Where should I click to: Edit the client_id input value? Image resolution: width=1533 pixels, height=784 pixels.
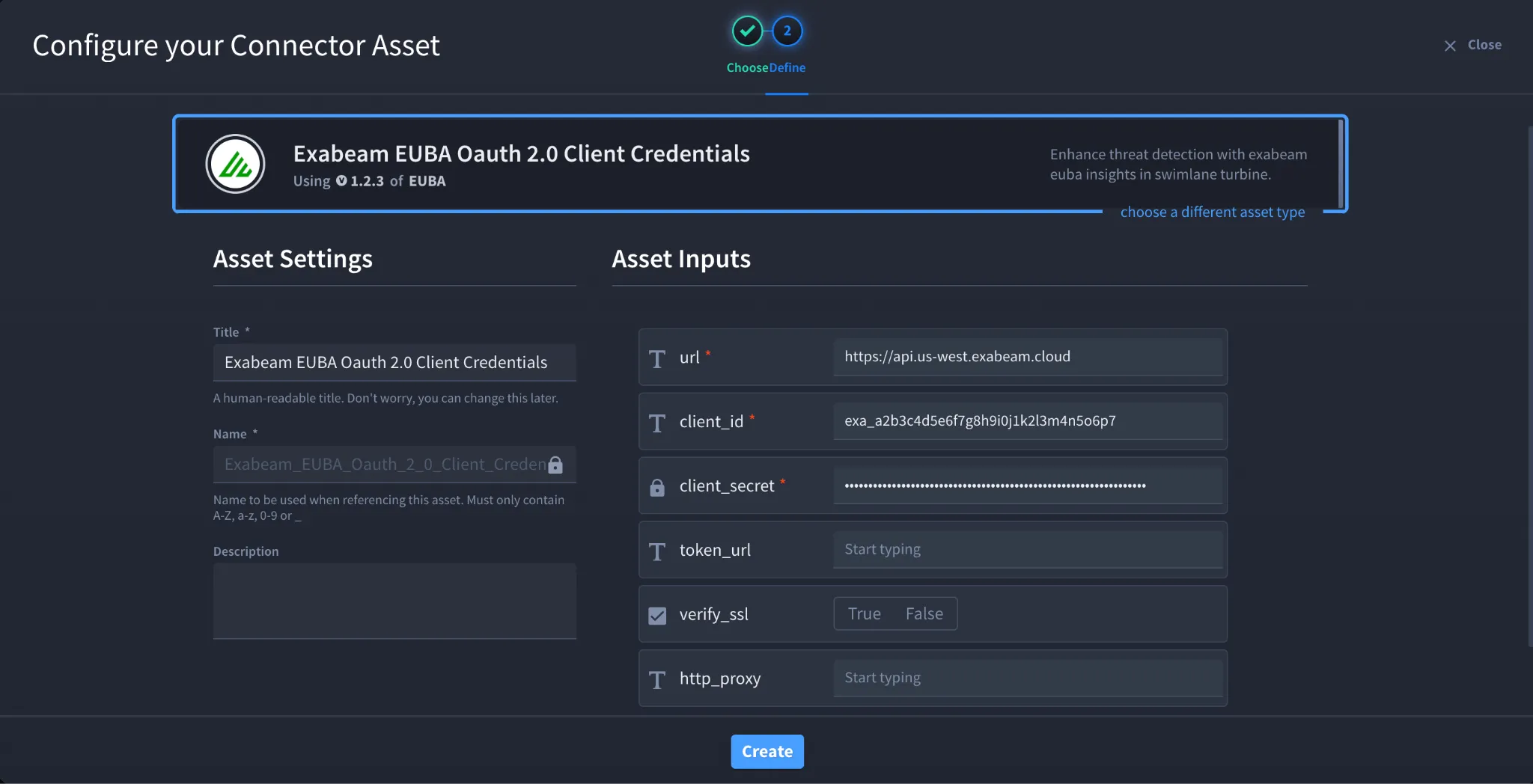click(1028, 421)
